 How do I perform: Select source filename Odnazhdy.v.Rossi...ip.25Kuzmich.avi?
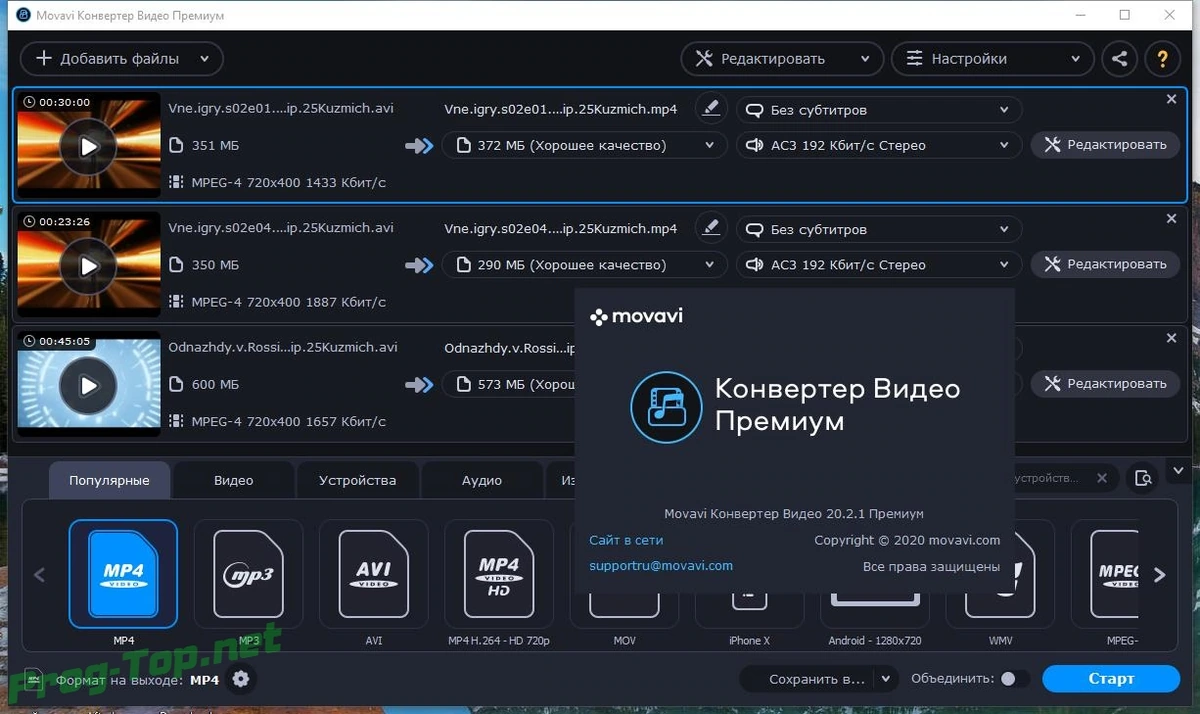(x=283, y=347)
